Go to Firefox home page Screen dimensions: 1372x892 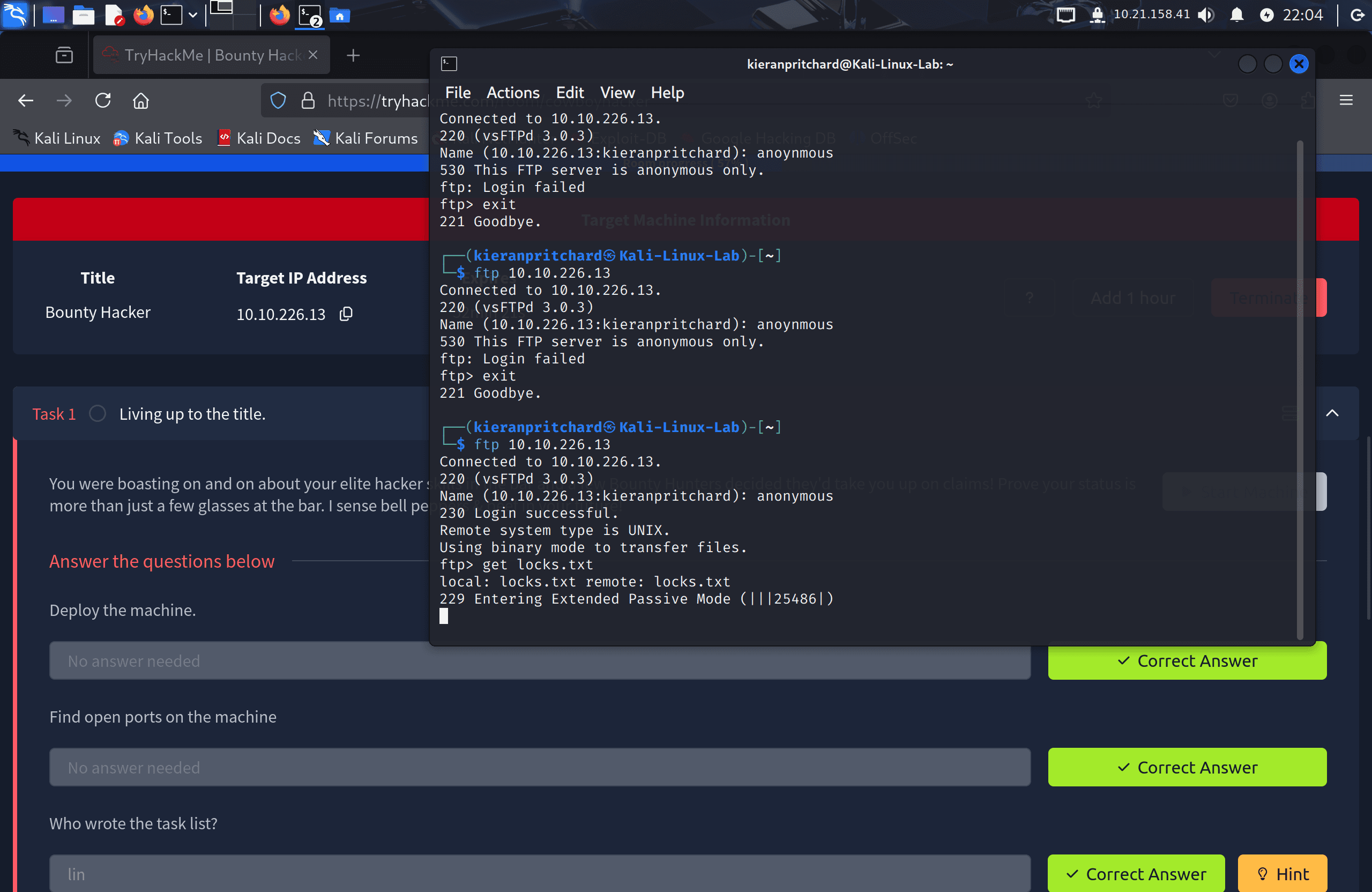click(x=141, y=101)
